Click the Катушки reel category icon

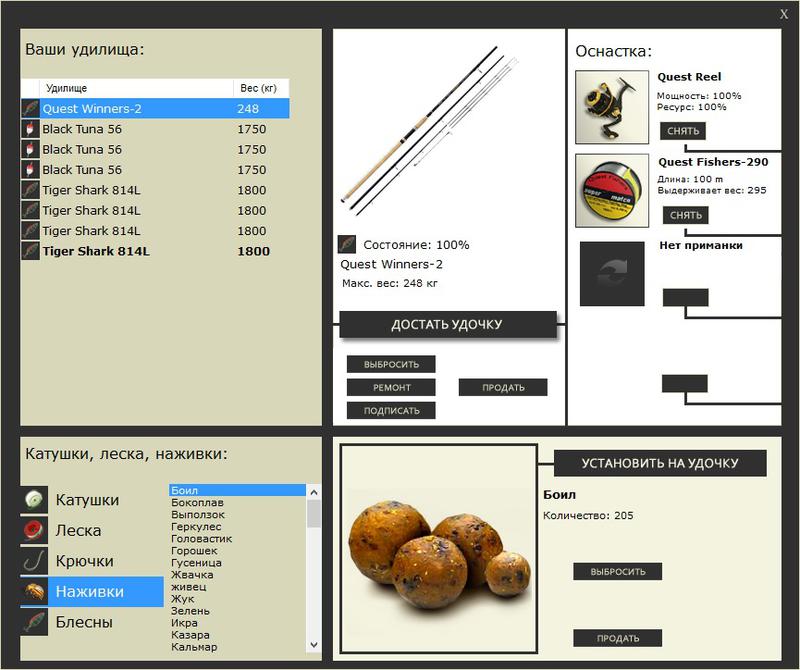[x=34, y=500]
